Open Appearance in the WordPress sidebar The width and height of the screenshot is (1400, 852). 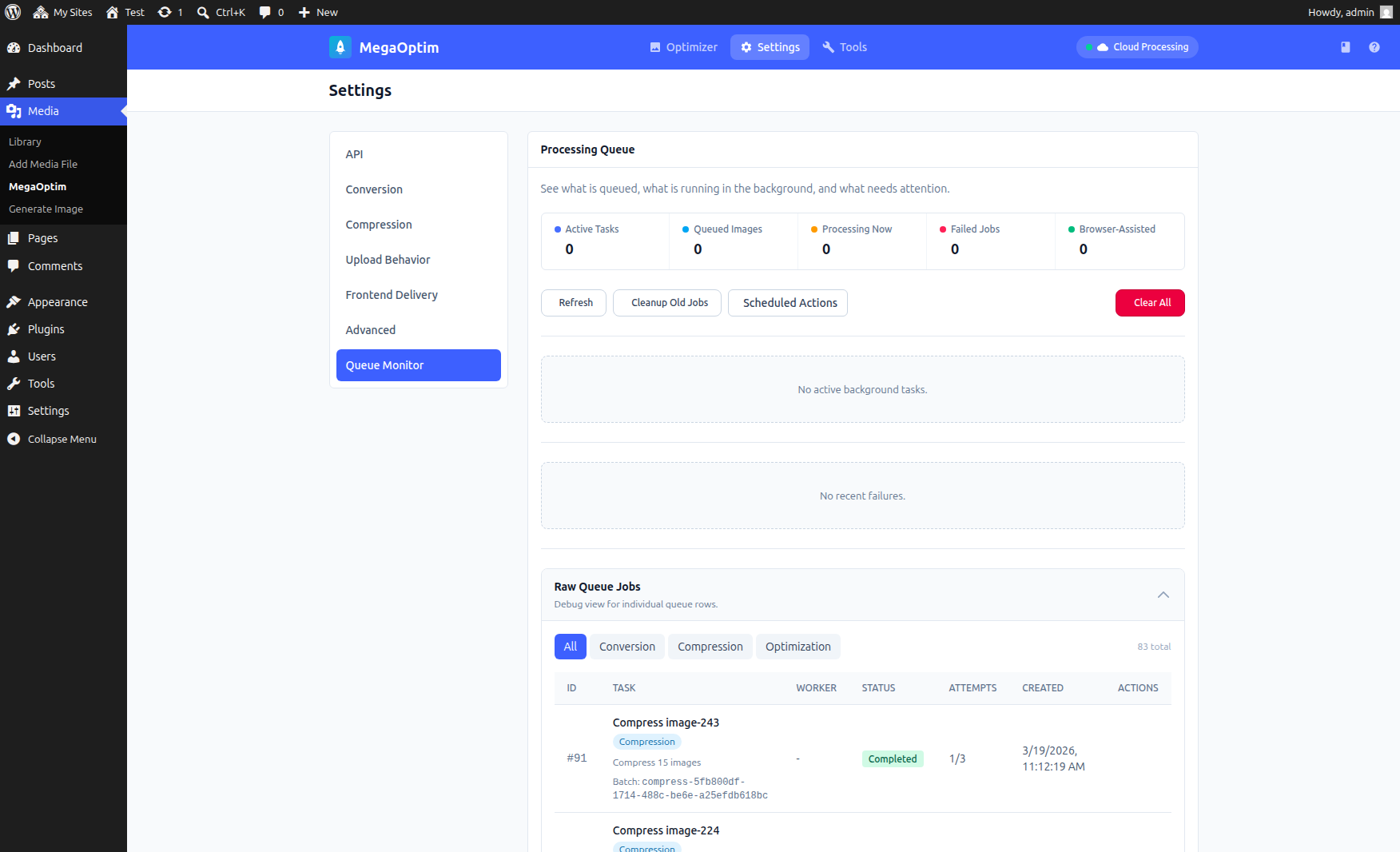pos(63,302)
